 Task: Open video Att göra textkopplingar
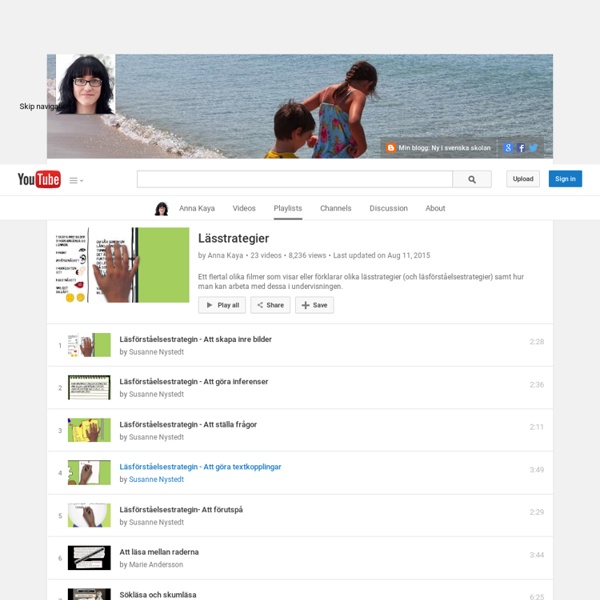[x=200, y=467]
